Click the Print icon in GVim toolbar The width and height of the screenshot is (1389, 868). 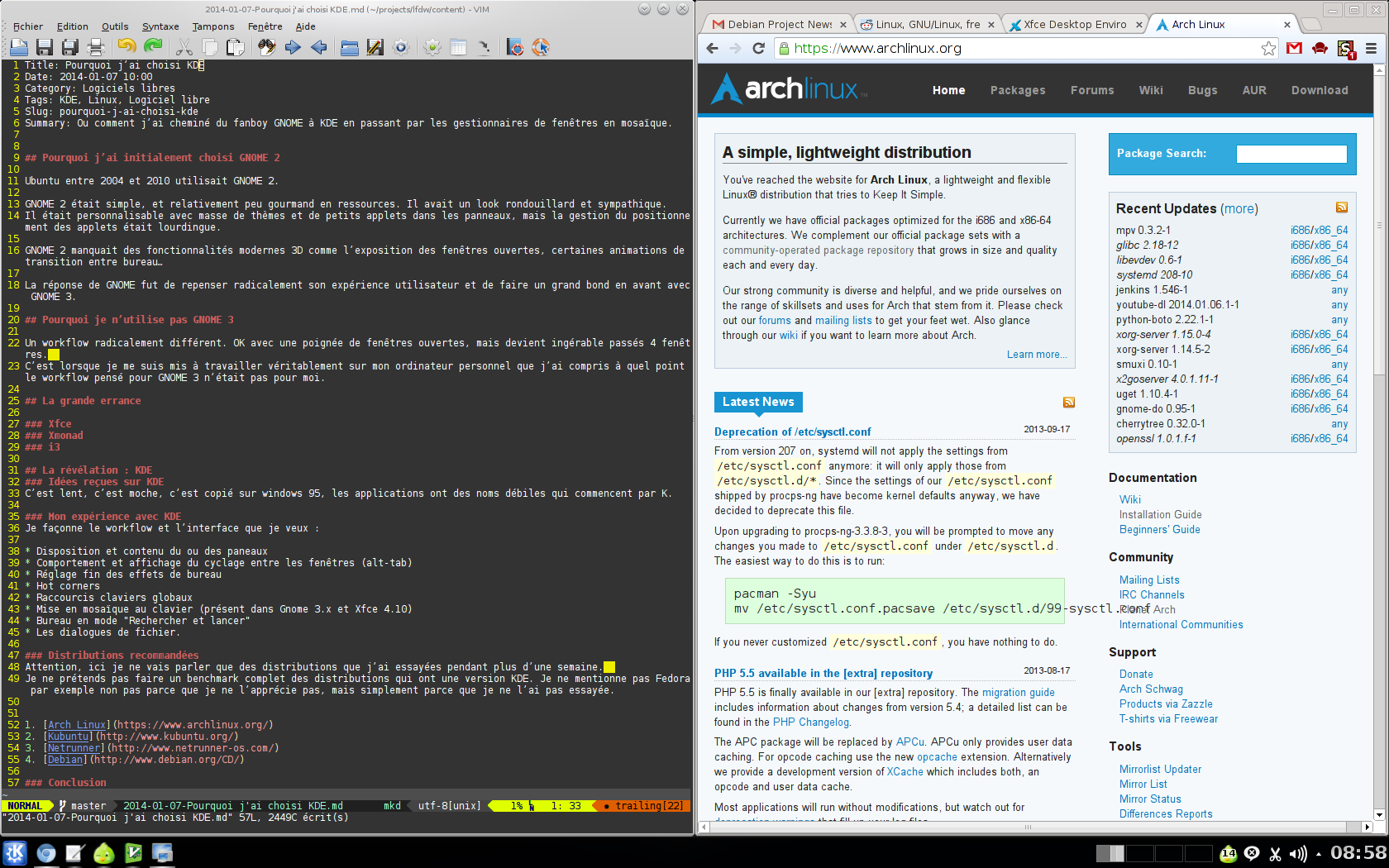[x=96, y=47]
